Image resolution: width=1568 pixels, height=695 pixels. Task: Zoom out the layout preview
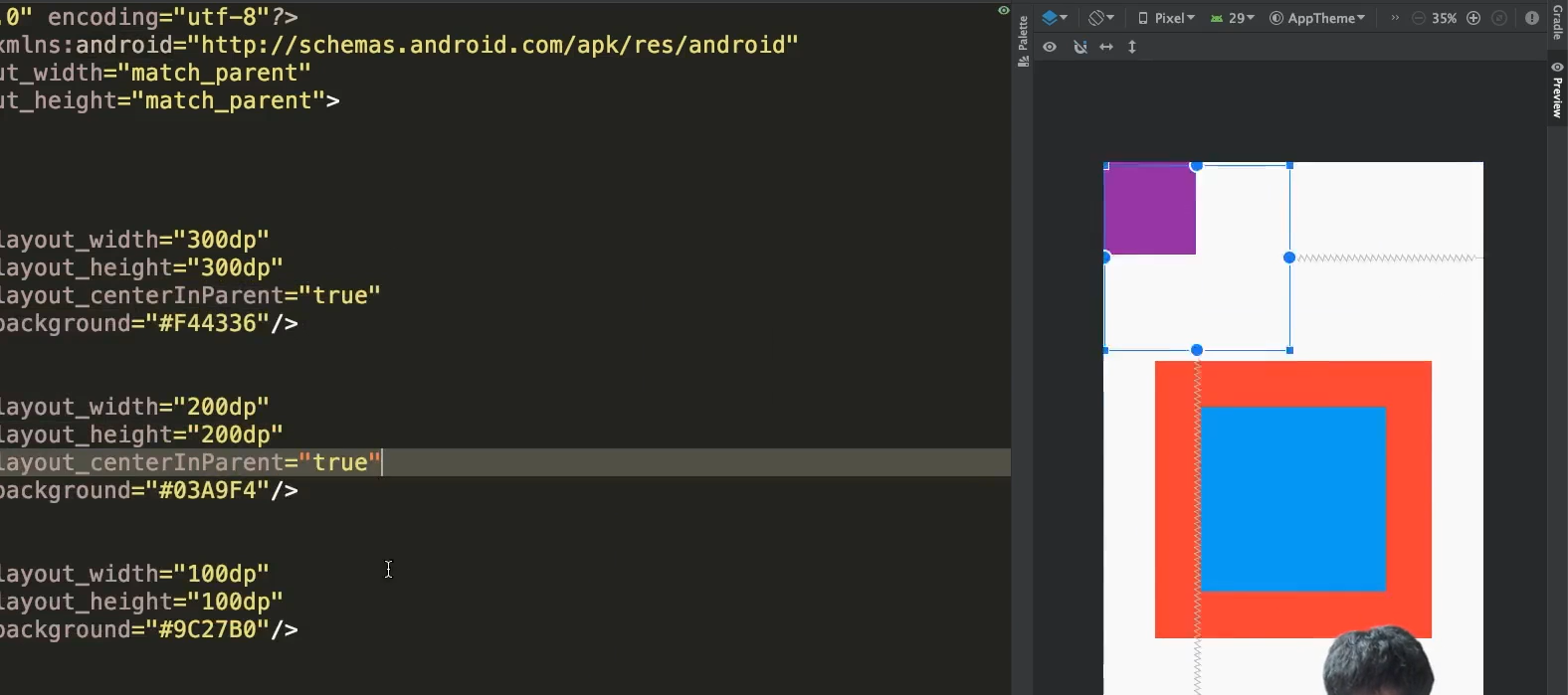click(x=1419, y=18)
